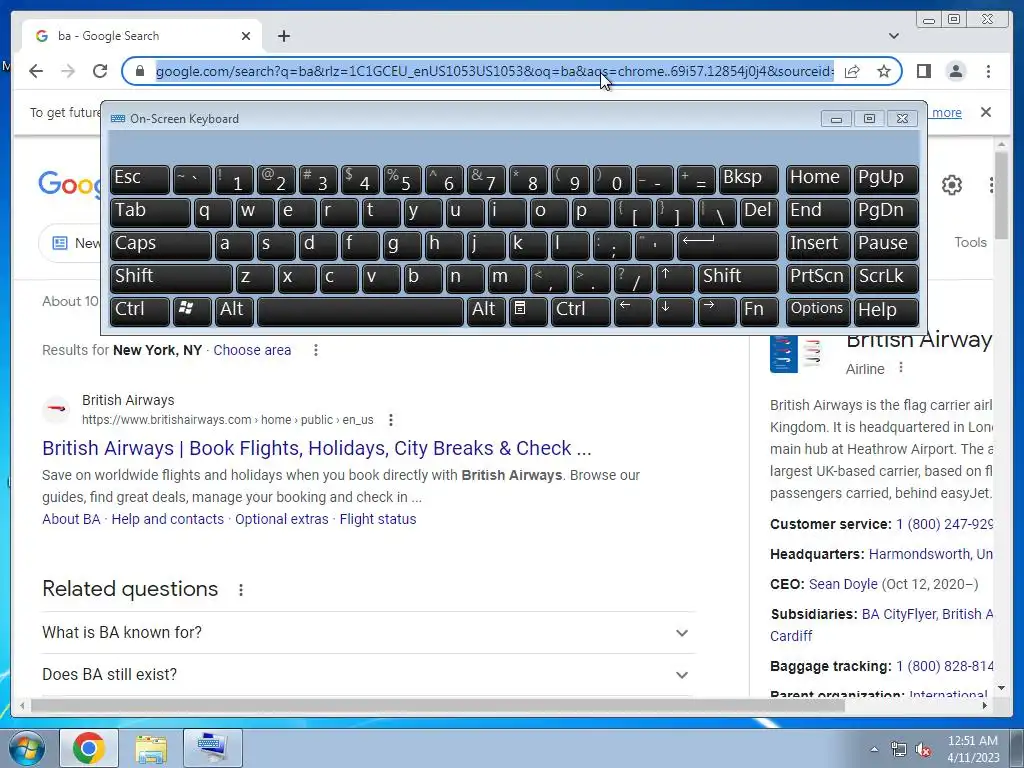Toggle the Caps key on keyboard
The image size is (1024, 768).
tap(161, 246)
